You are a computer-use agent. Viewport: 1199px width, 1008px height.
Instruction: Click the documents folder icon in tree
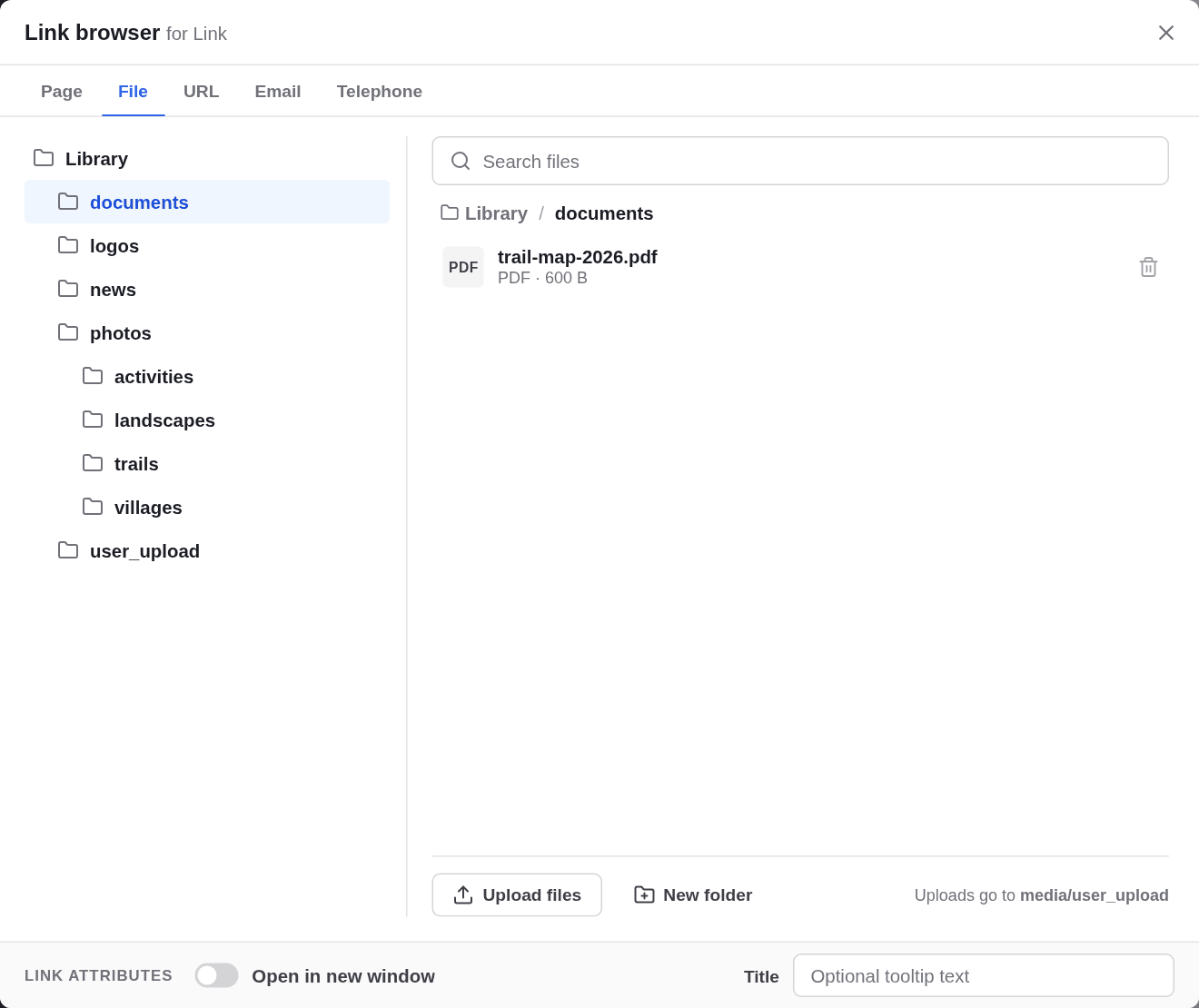point(68,202)
